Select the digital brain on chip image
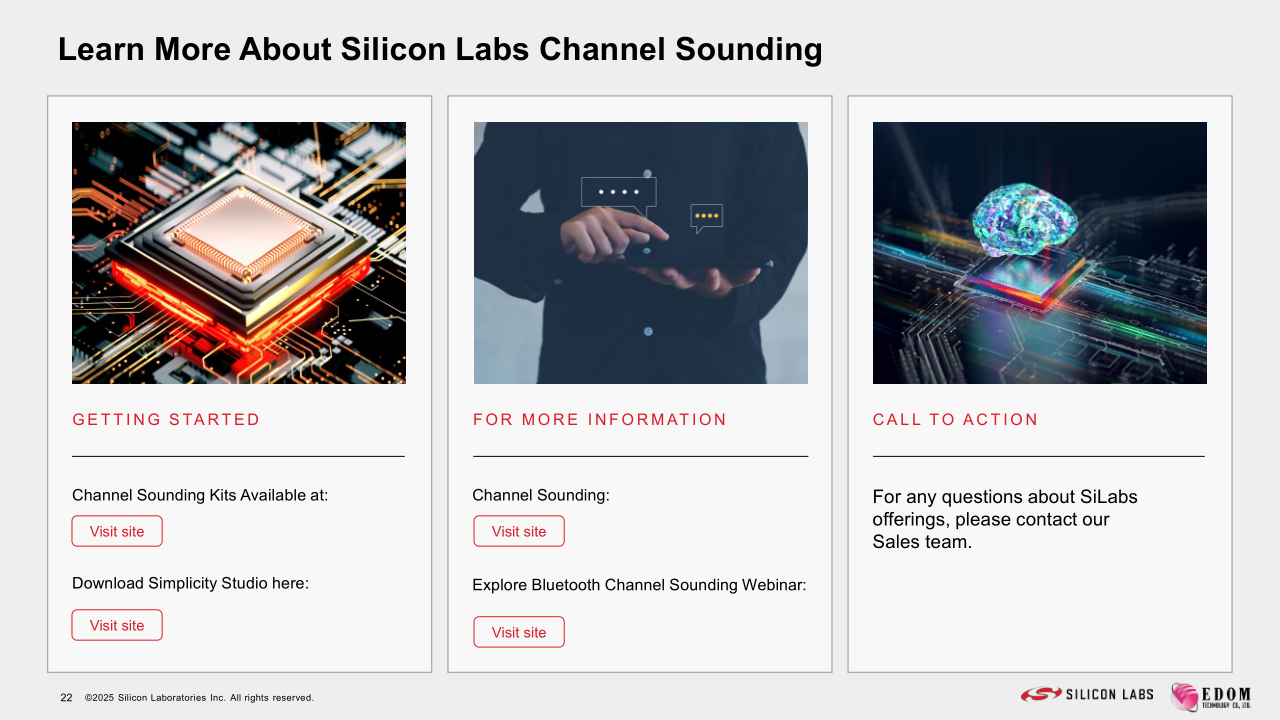This screenshot has width=1280, height=720. point(1040,253)
